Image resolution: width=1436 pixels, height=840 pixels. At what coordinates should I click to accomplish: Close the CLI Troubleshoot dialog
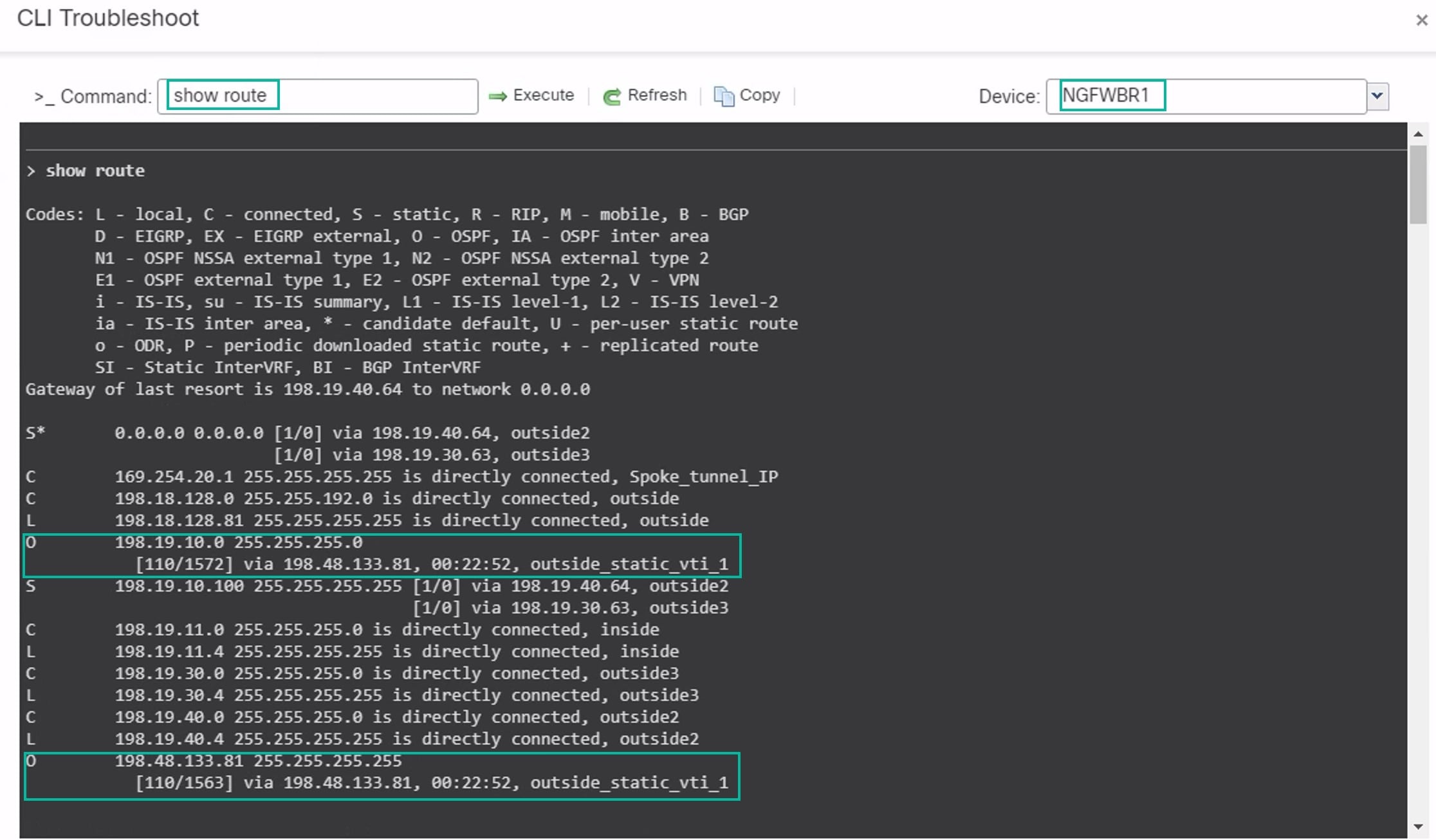(x=1421, y=21)
